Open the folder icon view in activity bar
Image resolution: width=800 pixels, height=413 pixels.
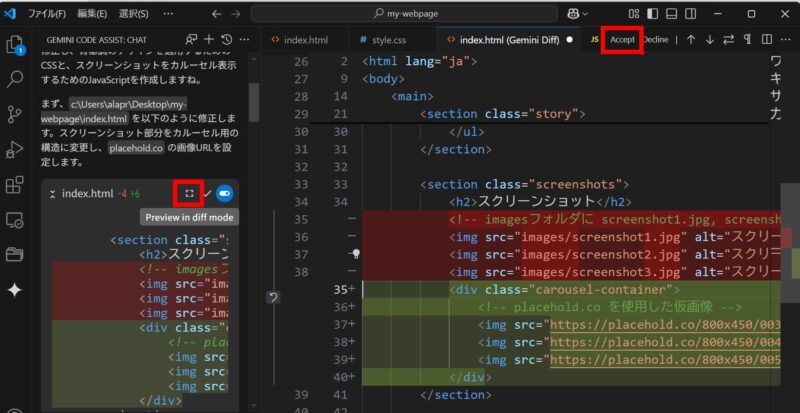point(14,254)
